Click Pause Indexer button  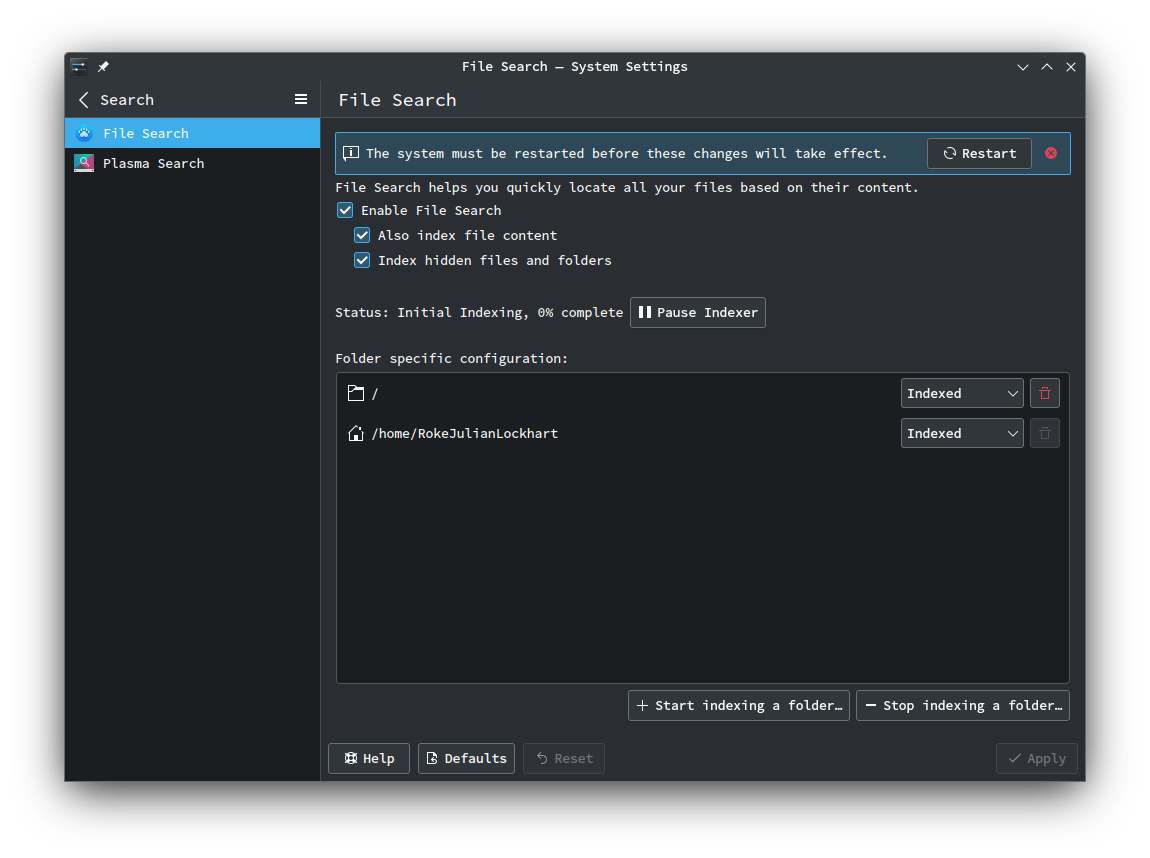(x=698, y=312)
